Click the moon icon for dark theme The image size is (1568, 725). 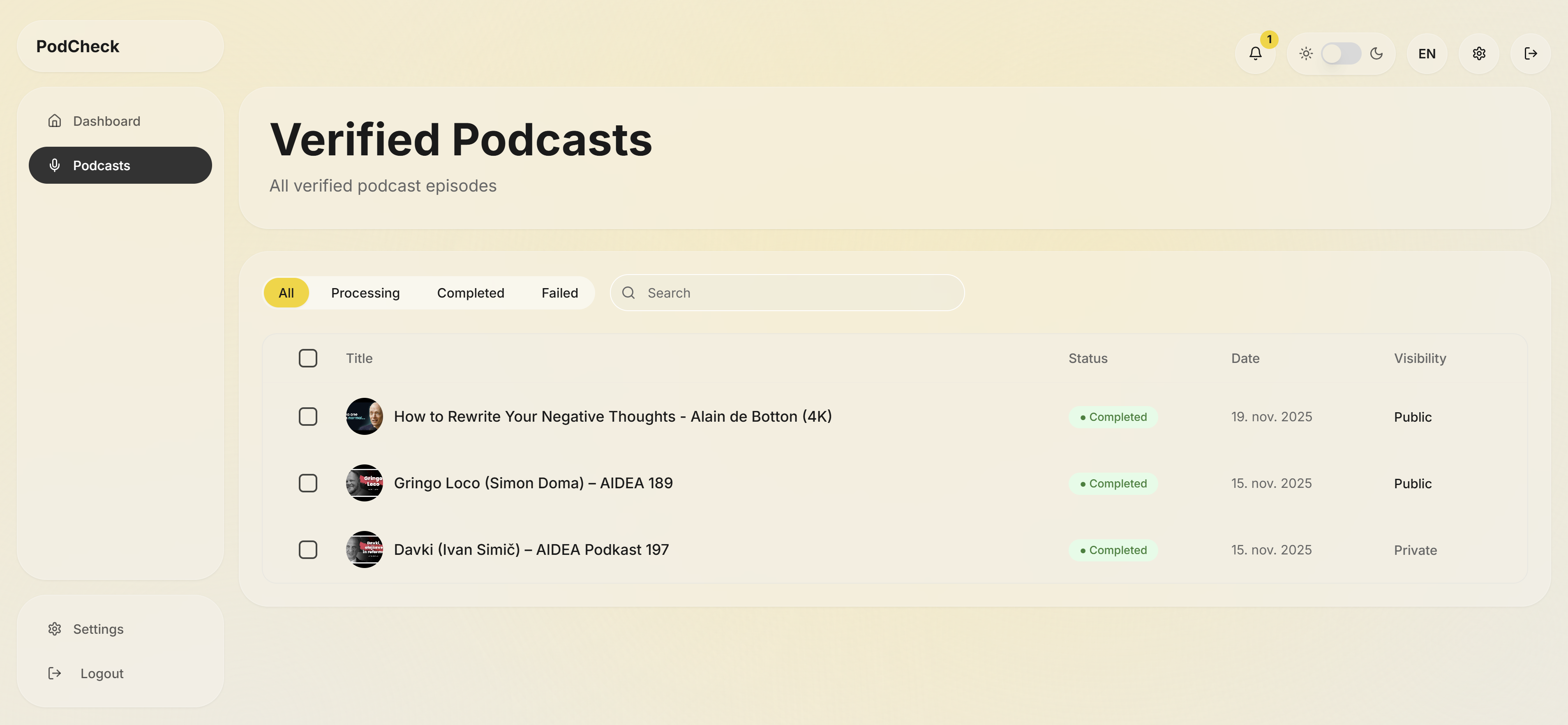pyautogui.click(x=1377, y=53)
